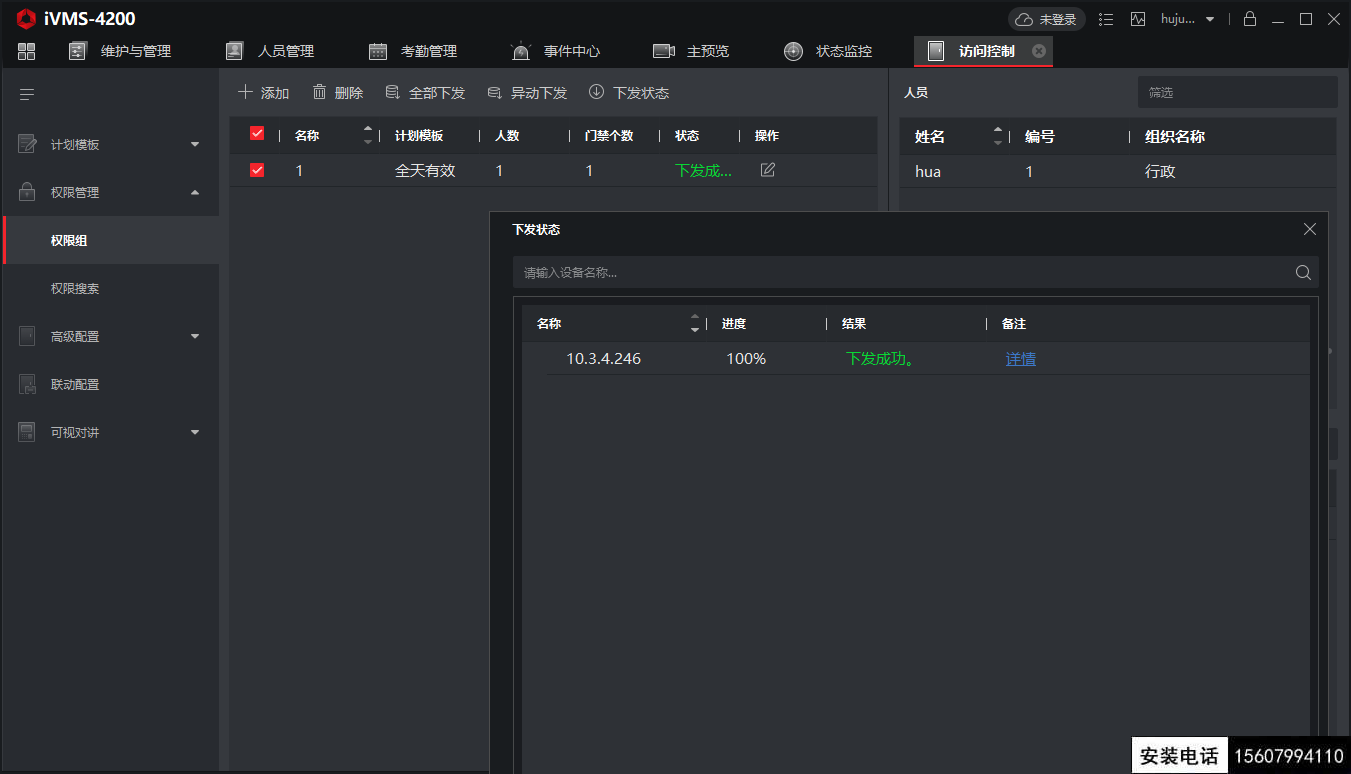Screen dimensions: 1351x774
Task: Click the 结果 column header in dialog
Action: pyautogui.click(x=854, y=324)
